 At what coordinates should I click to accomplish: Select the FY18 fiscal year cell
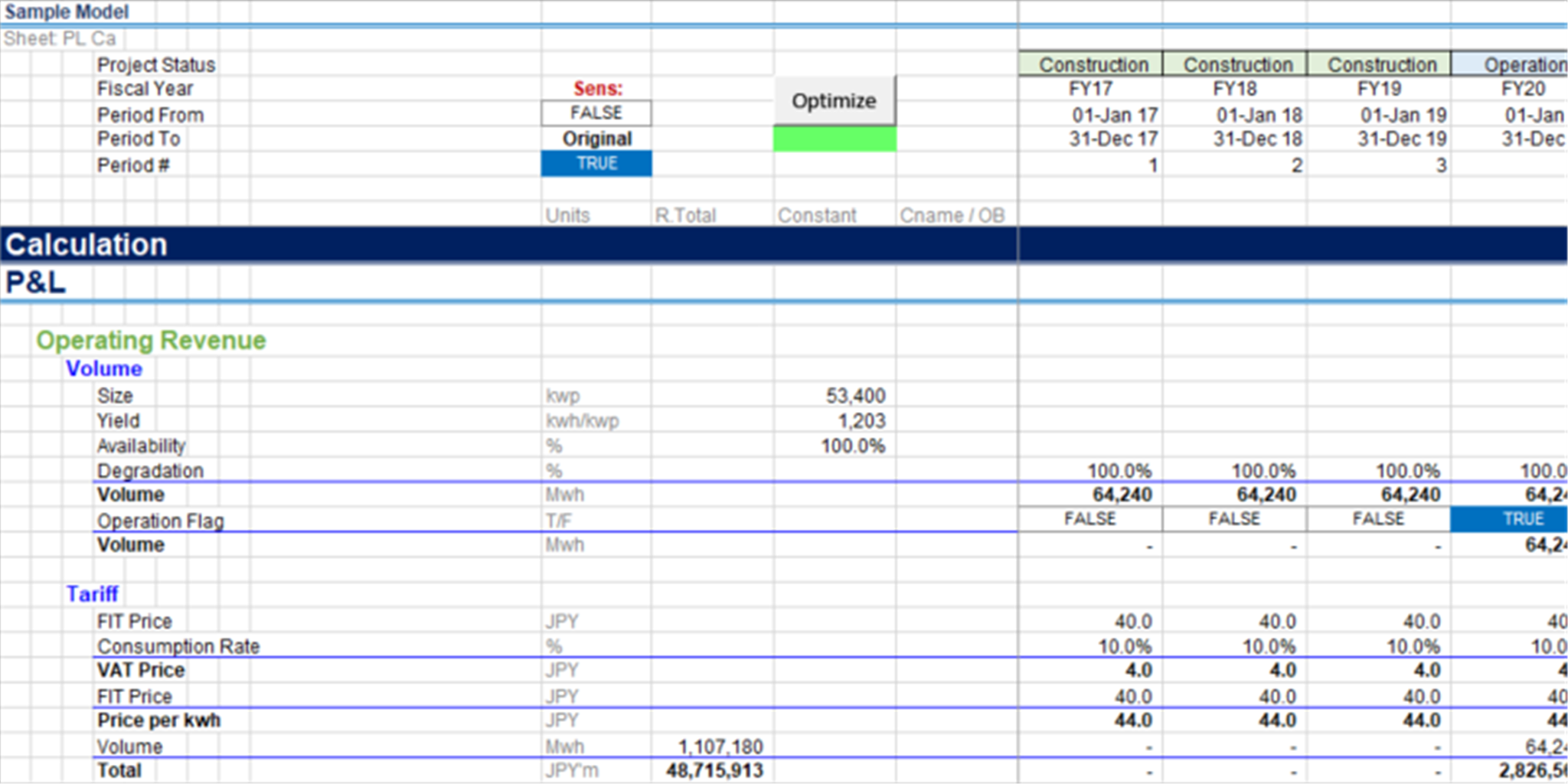tap(1234, 89)
